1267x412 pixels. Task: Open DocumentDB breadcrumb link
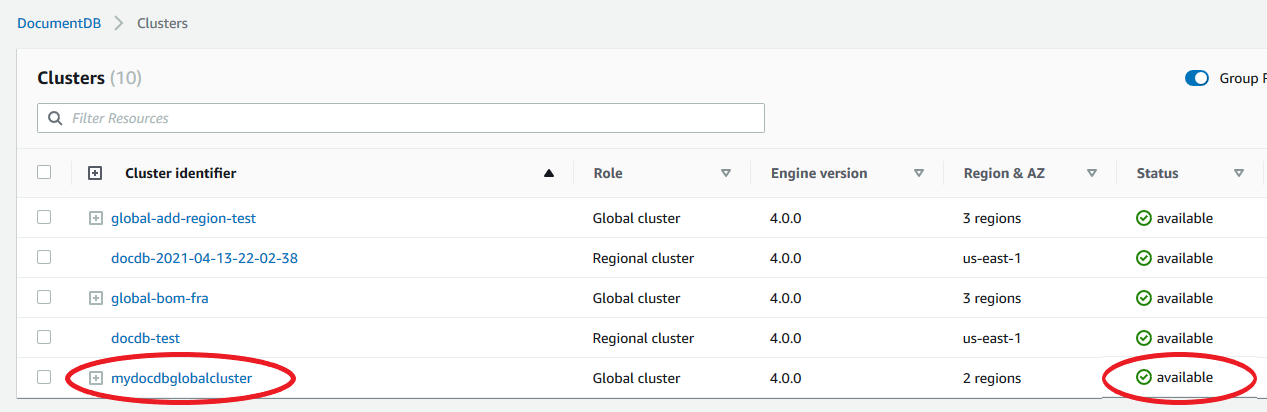coord(59,23)
